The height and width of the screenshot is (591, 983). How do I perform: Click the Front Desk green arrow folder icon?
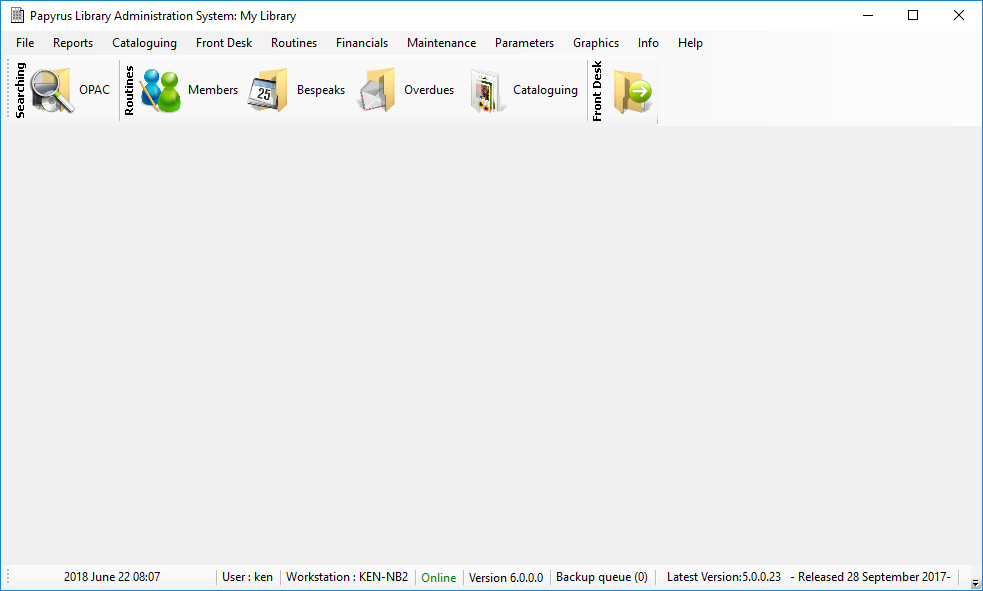[x=633, y=92]
